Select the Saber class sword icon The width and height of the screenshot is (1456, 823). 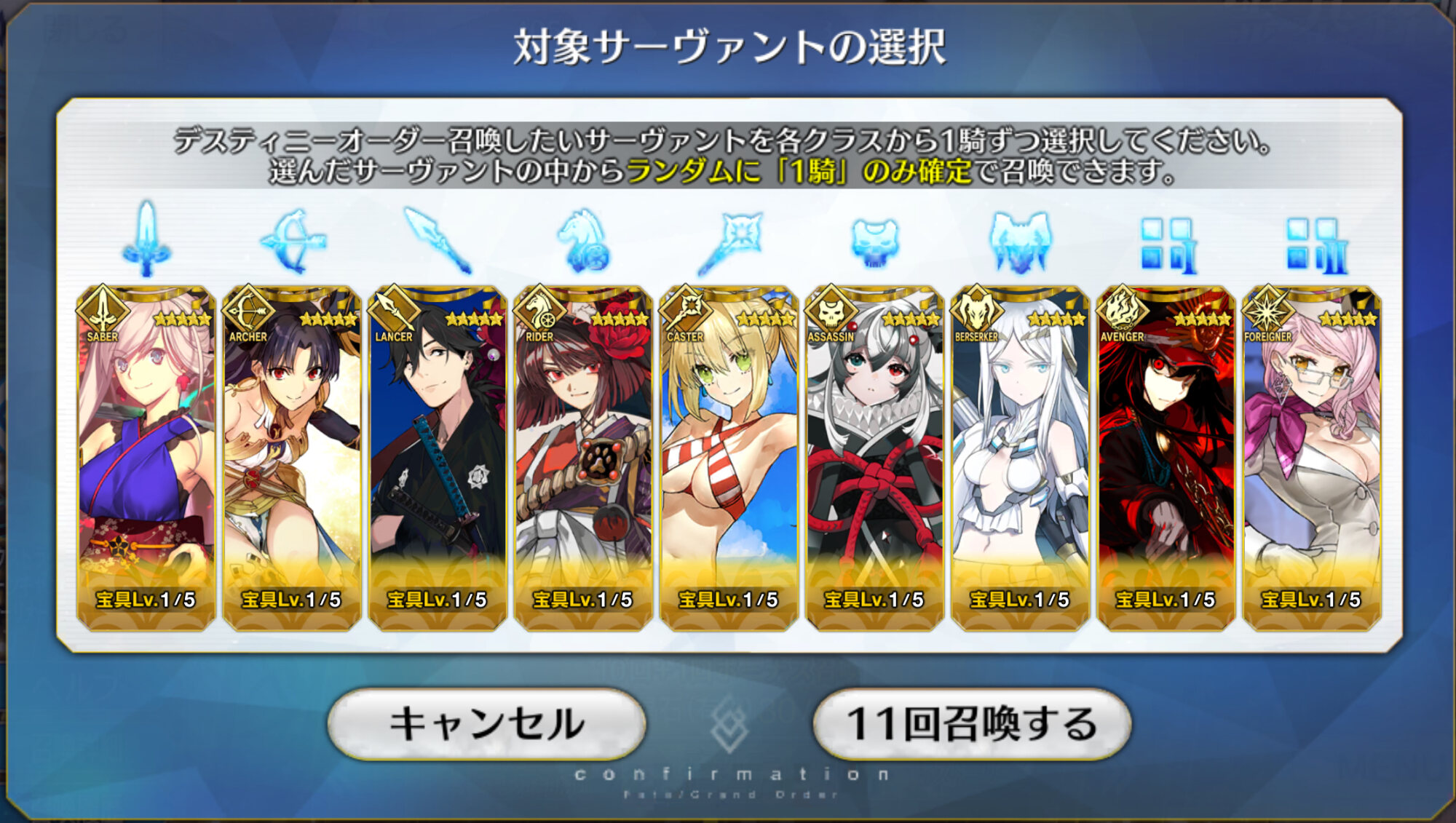[x=146, y=239]
